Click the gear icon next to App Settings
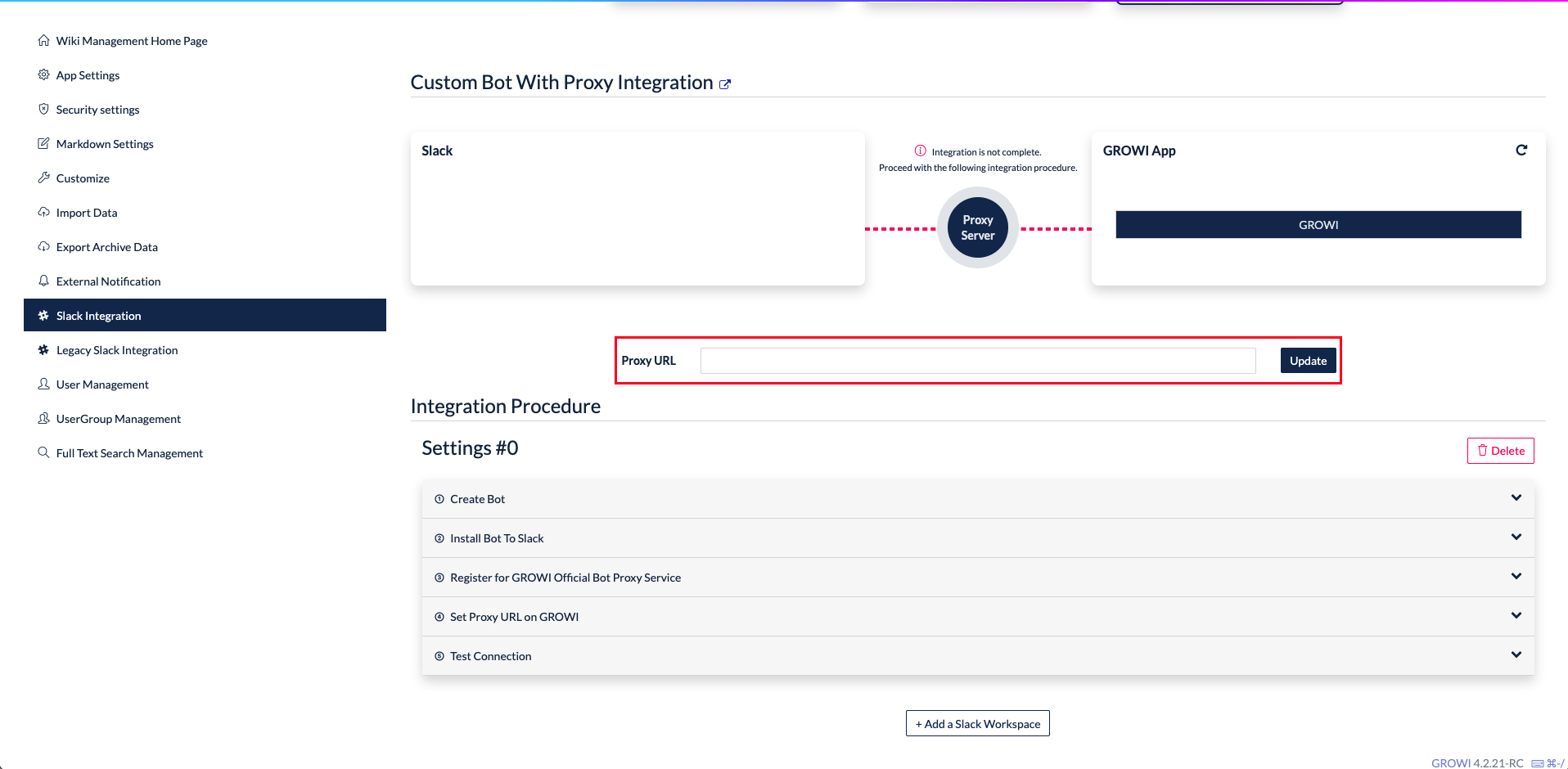The height and width of the screenshot is (769, 1568). tap(43, 74)
